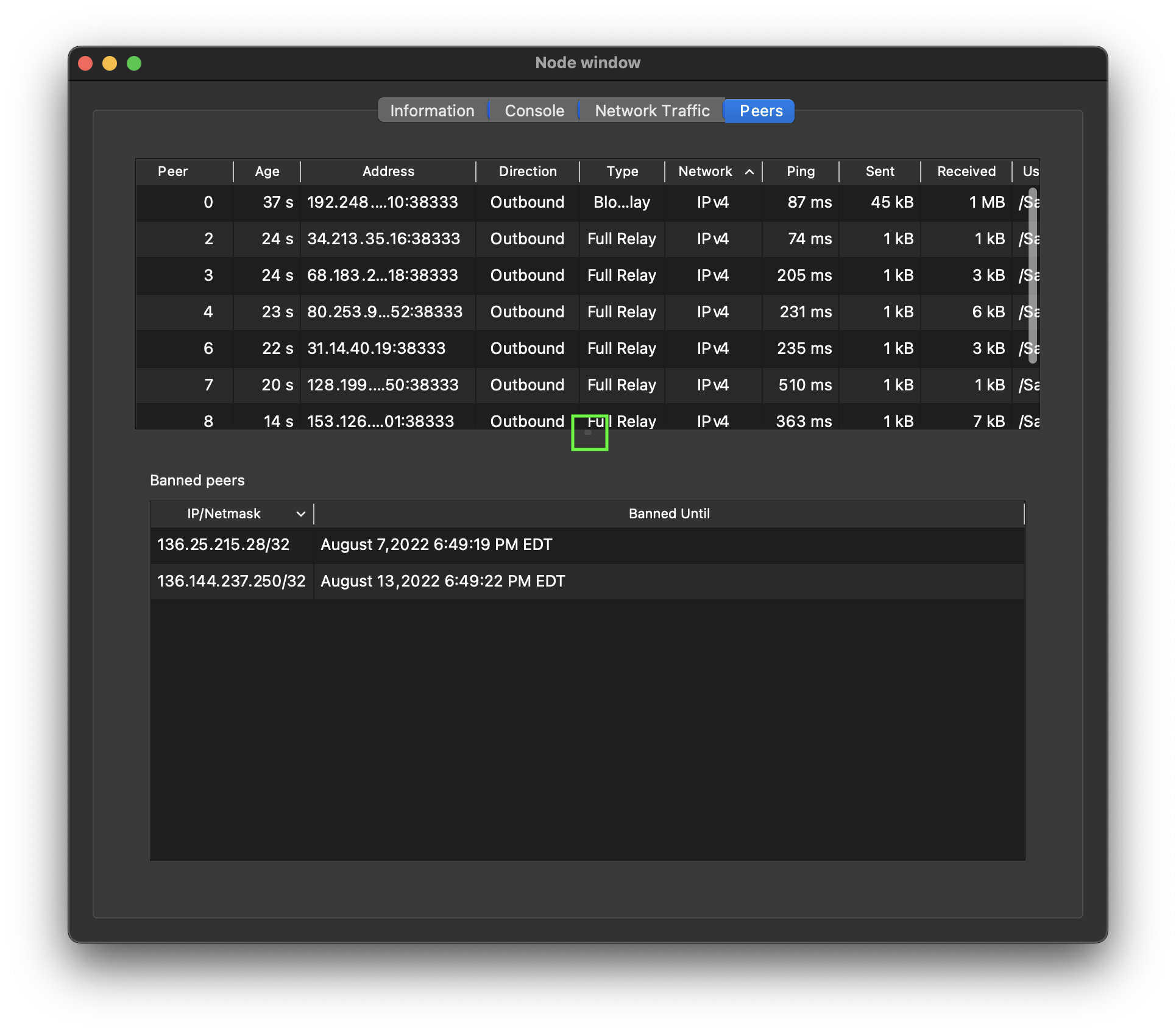Open the Network Traffic tab
This screenshot has height=1033, width=1176.
(x=652, y=111)
